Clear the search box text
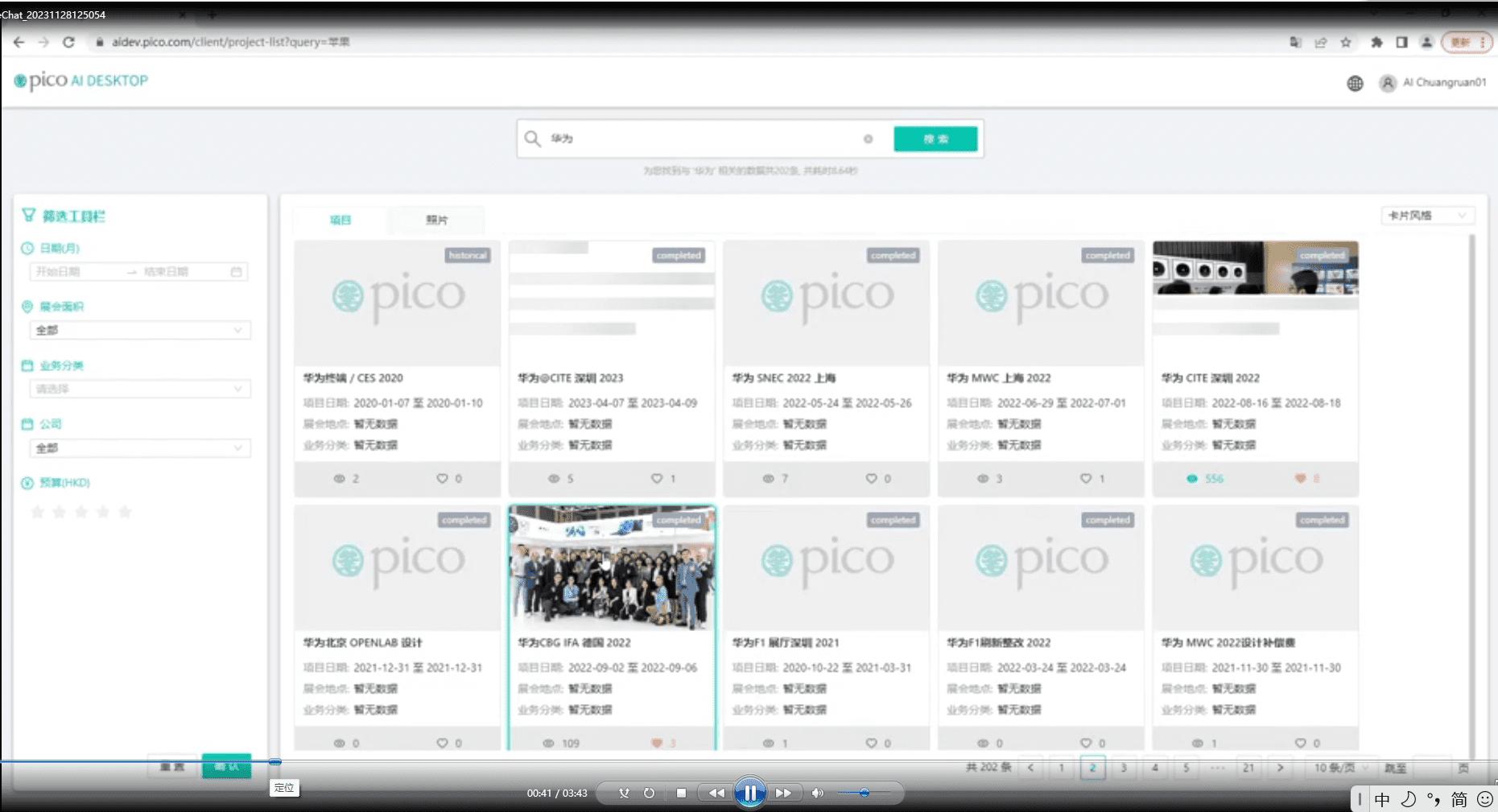 [868, 139]
